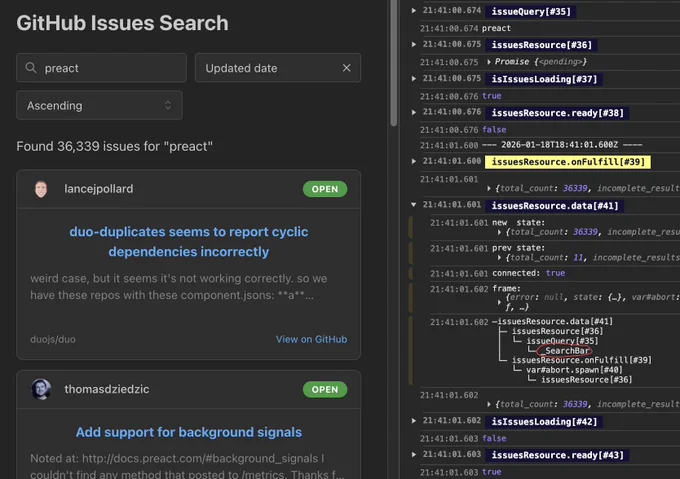Expand the issuesResource.ready[#38] log entry
The height and width of the screenshot is (479, 680).
click(414, 112)
